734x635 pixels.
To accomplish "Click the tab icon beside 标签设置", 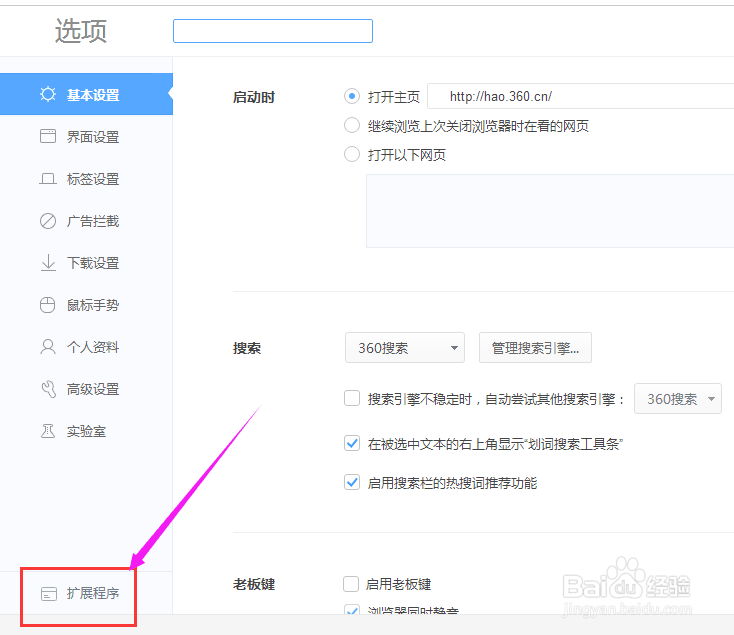I will 48,178.
